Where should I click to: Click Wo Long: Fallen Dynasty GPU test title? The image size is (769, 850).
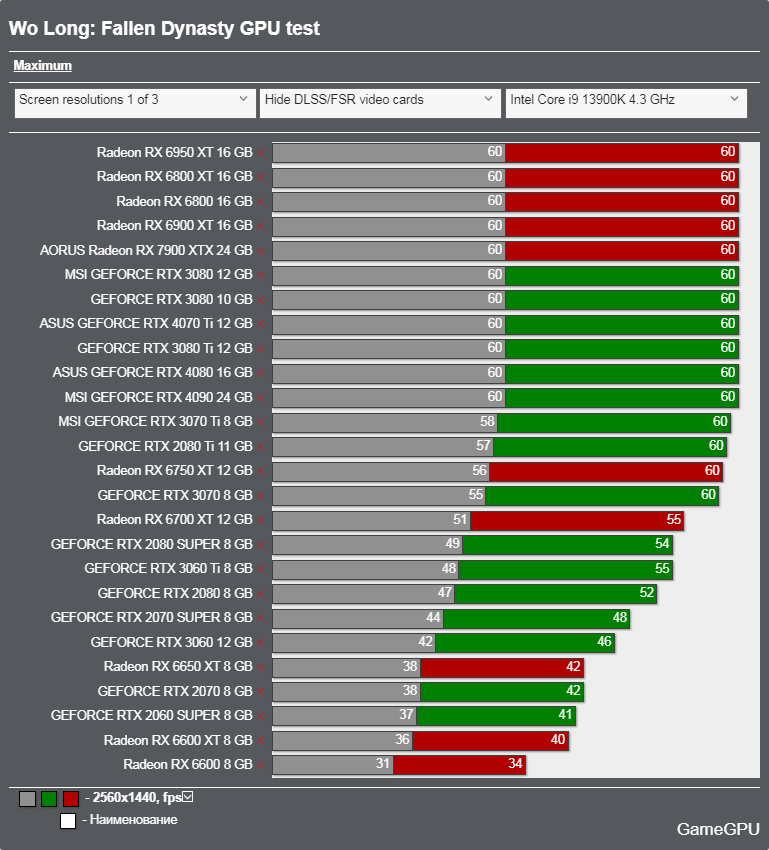click(x=164, y=28)
